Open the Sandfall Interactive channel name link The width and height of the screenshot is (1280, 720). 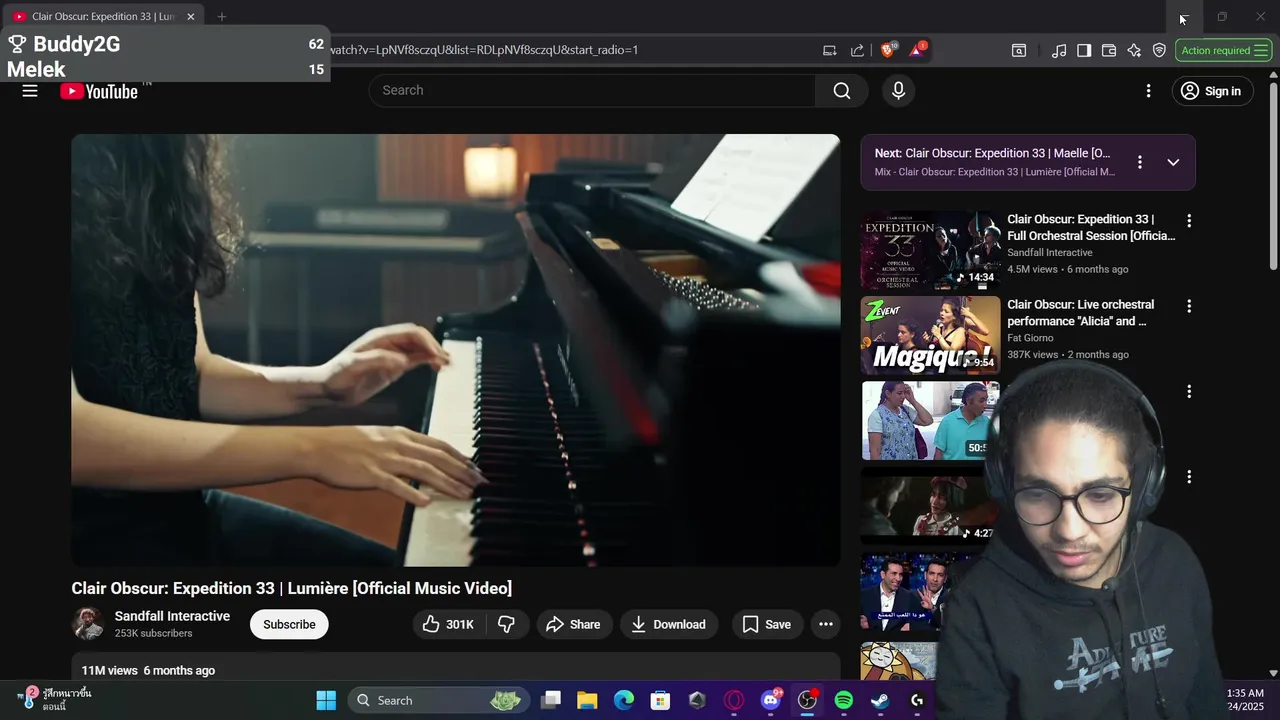(x=172, y=616)
